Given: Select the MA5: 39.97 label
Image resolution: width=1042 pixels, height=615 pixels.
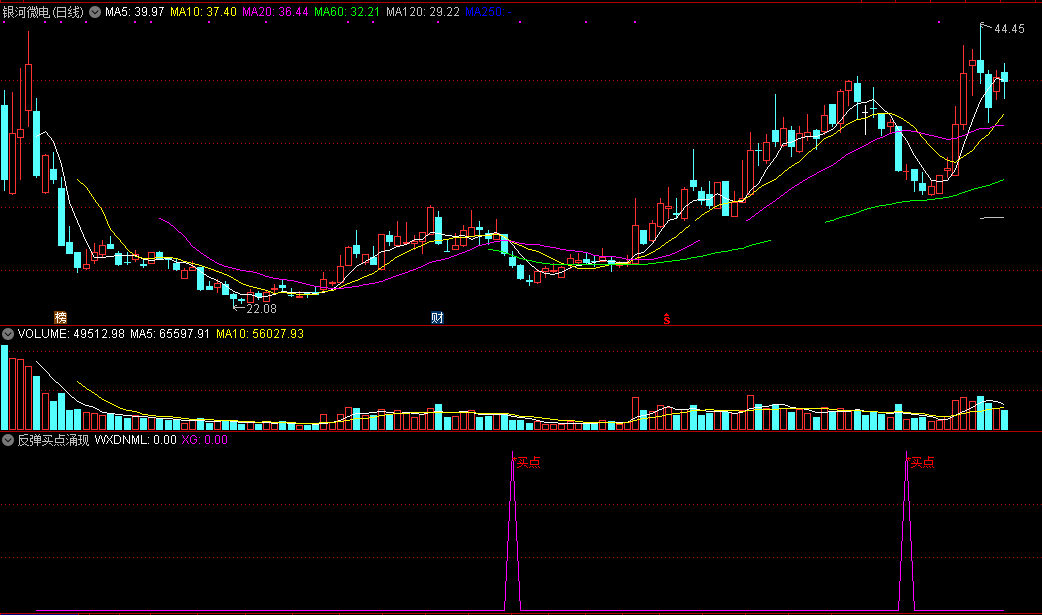Looking at the screenshot, I should 134,12.
